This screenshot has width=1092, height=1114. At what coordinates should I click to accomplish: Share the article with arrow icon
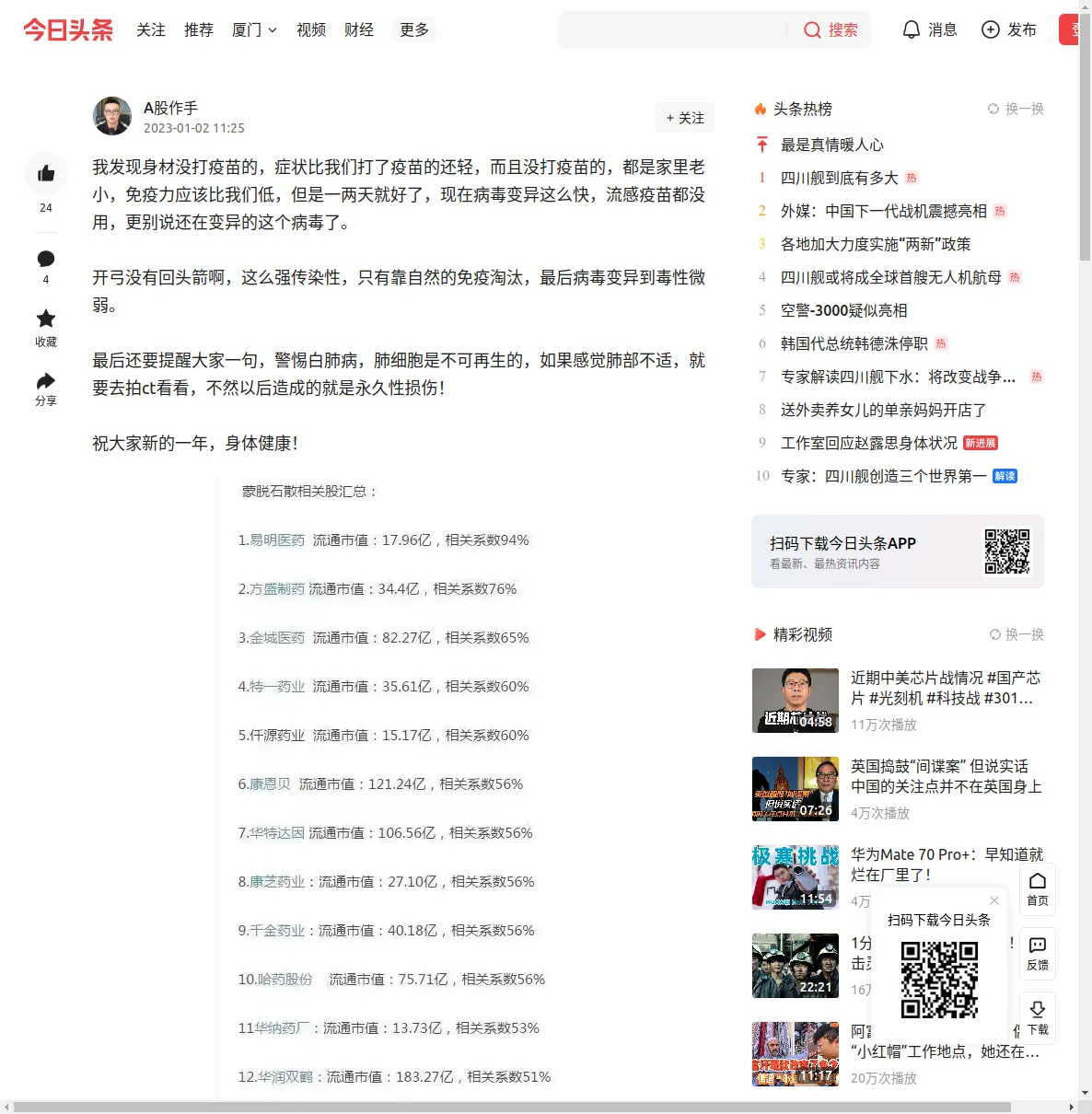click(x=46, y=380)
